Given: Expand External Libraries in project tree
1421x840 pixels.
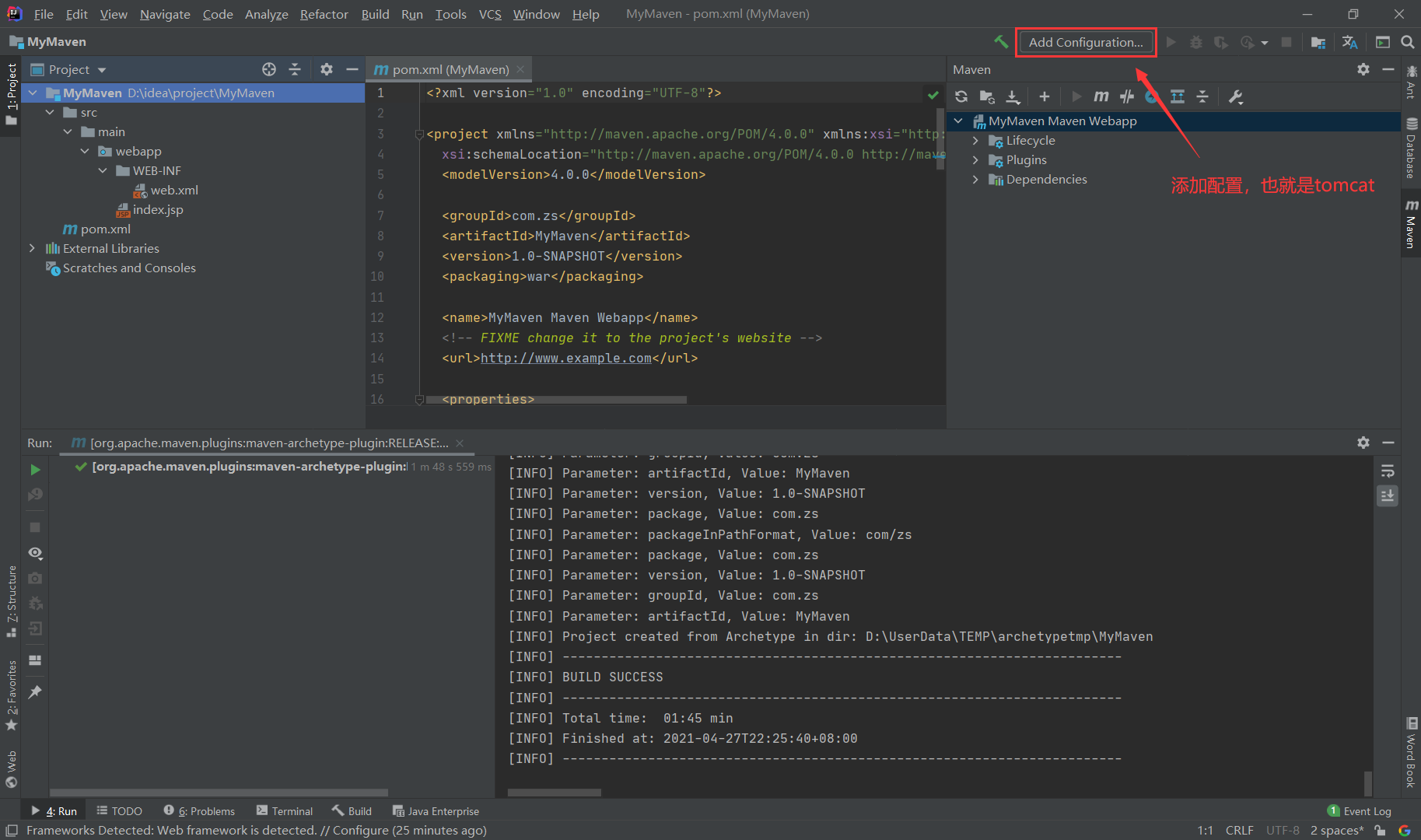Looking at the screenshot, I should tap(32, 248).
